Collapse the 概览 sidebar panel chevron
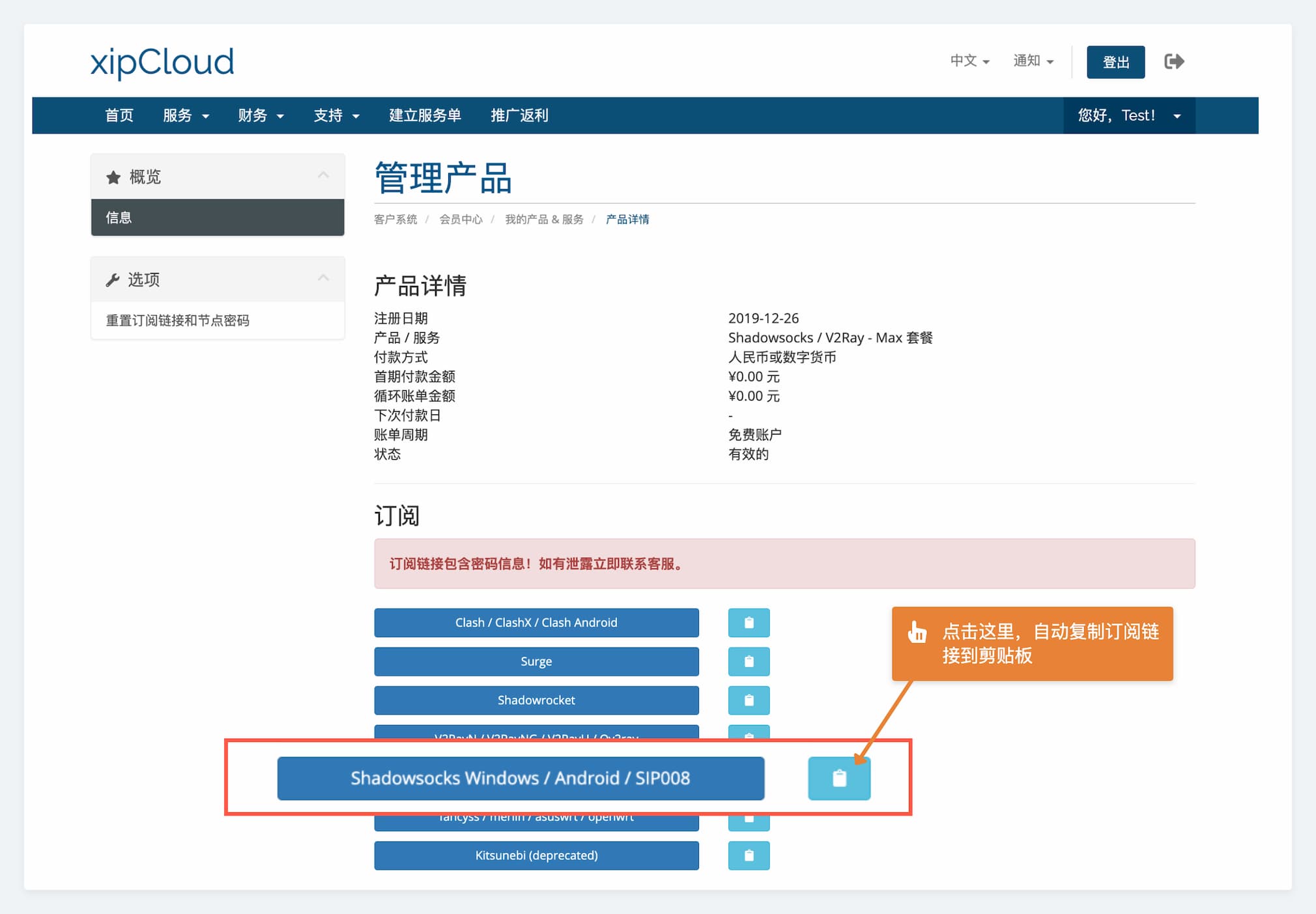Screen dimensions: 1316x914 click(x=323, y=175)
